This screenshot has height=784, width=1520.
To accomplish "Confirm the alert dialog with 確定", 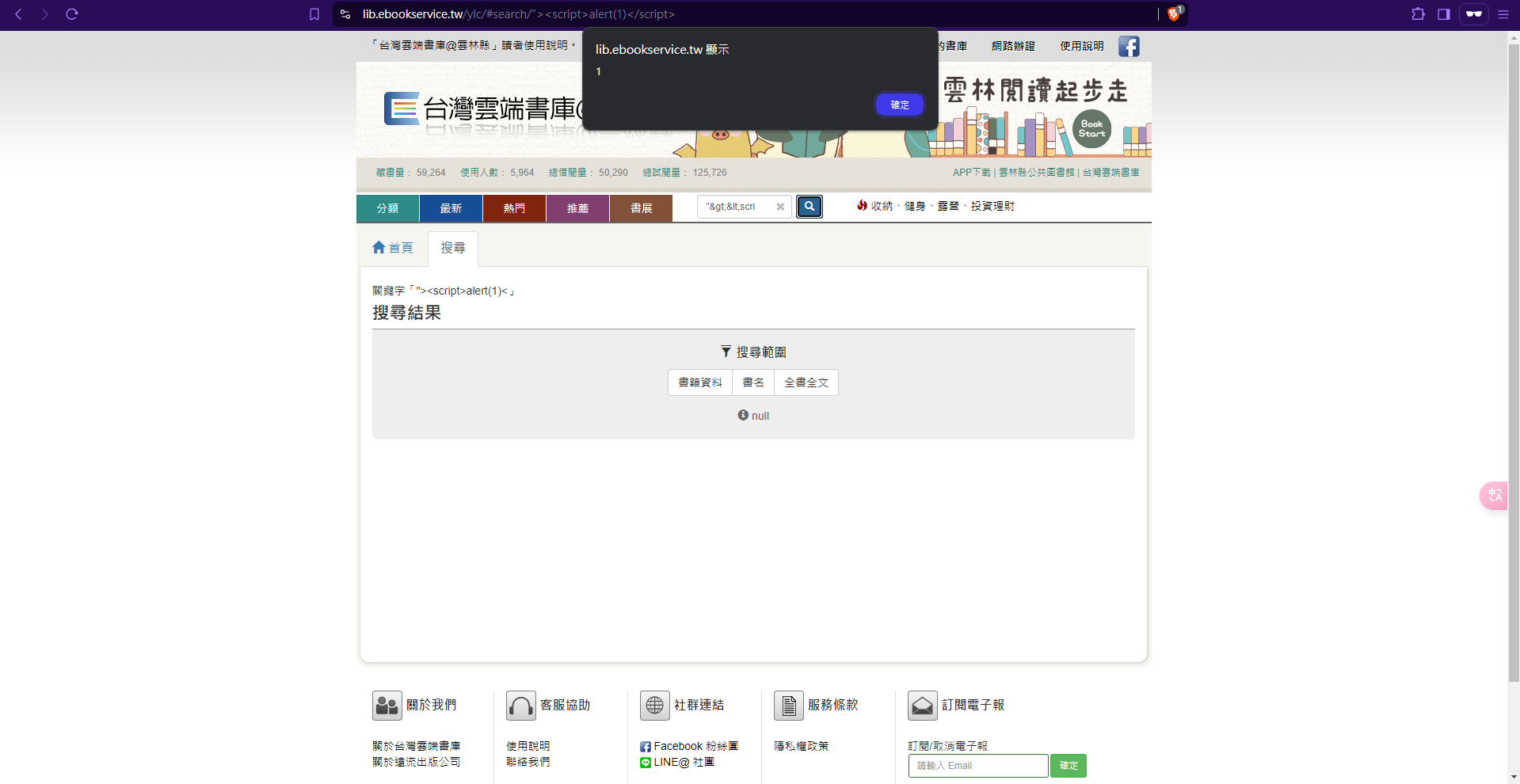I will [x=900, y=105].
